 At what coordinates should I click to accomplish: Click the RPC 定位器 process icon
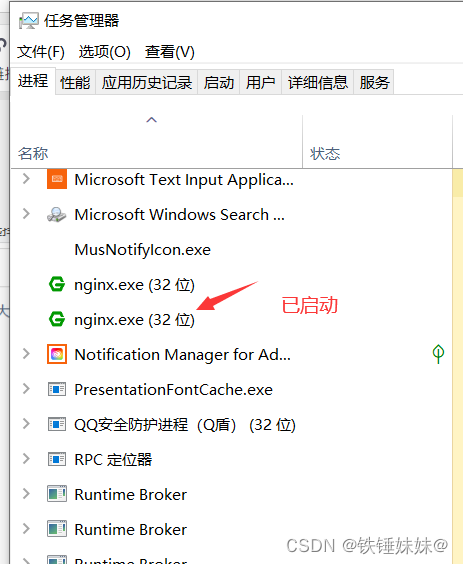[57, 459]
